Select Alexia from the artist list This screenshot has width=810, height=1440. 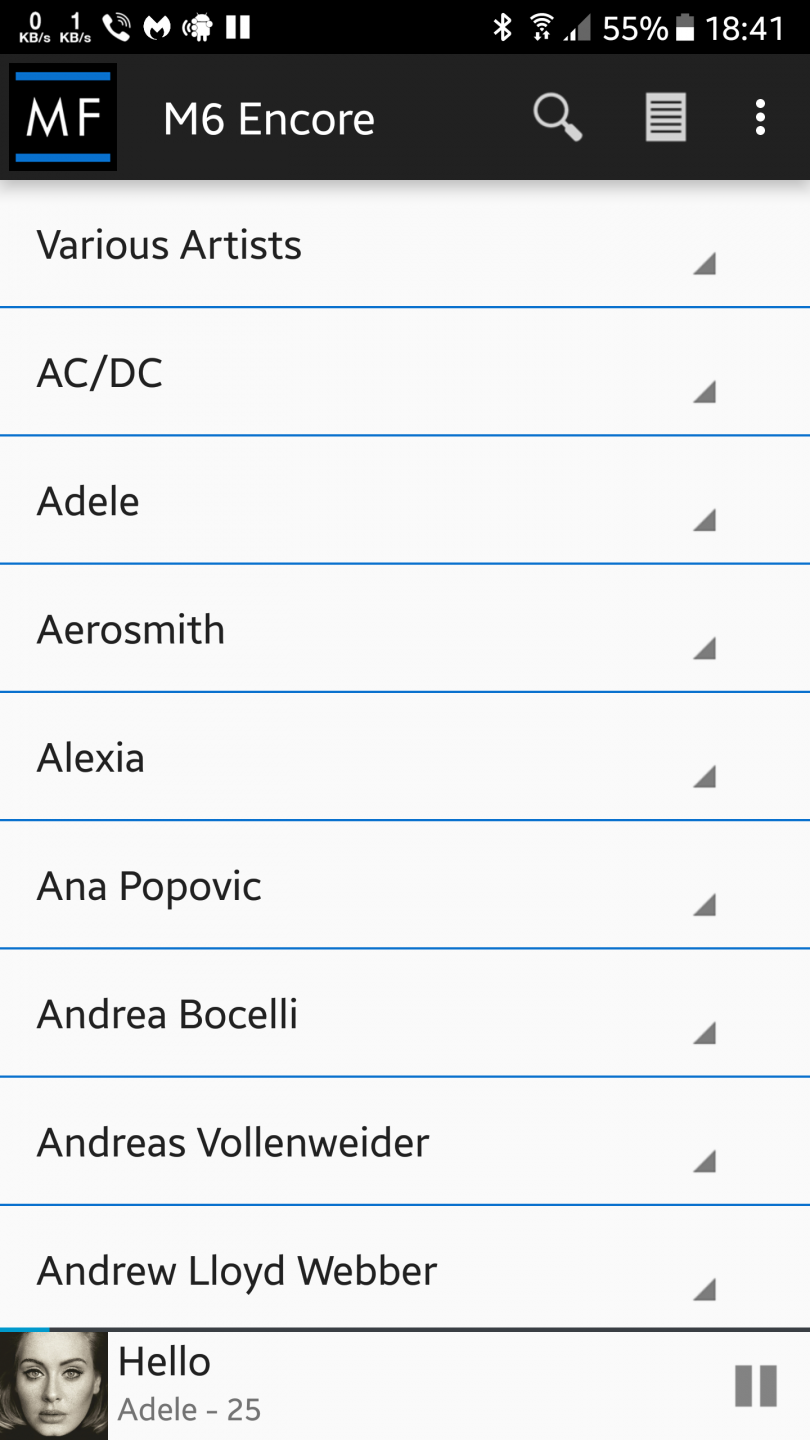[91, 758]
